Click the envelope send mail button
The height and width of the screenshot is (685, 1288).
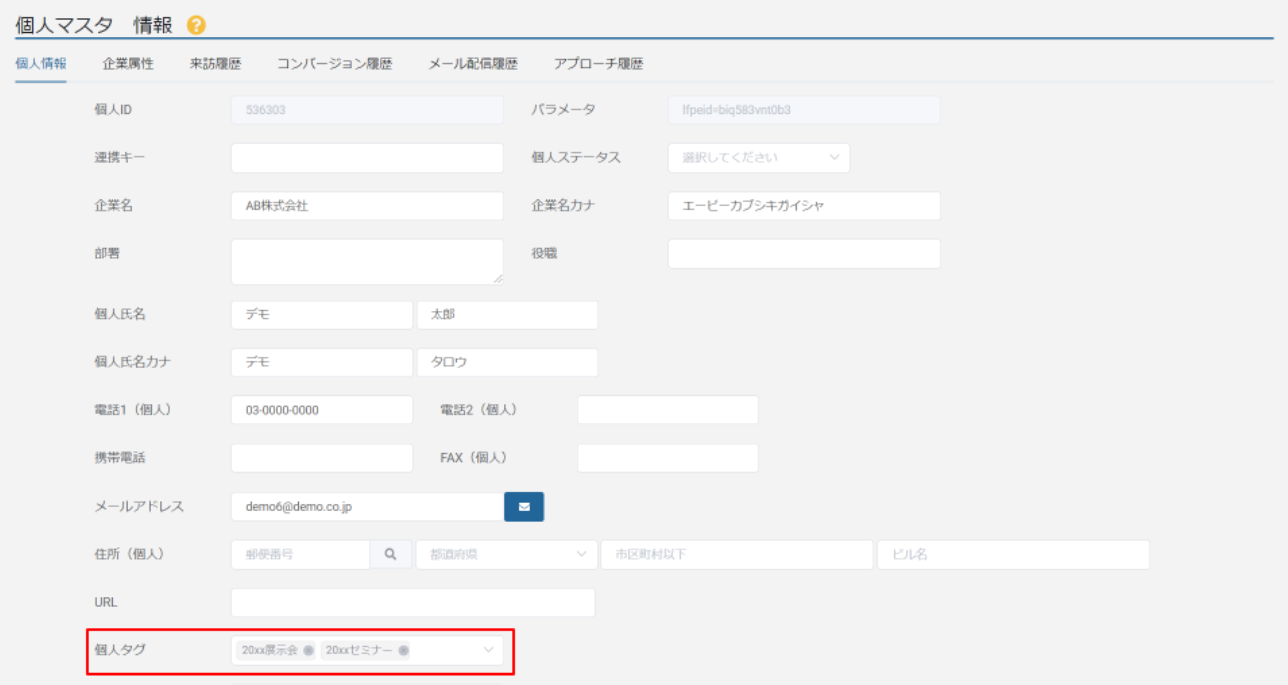pyautogui.click(x=524, y=507)
